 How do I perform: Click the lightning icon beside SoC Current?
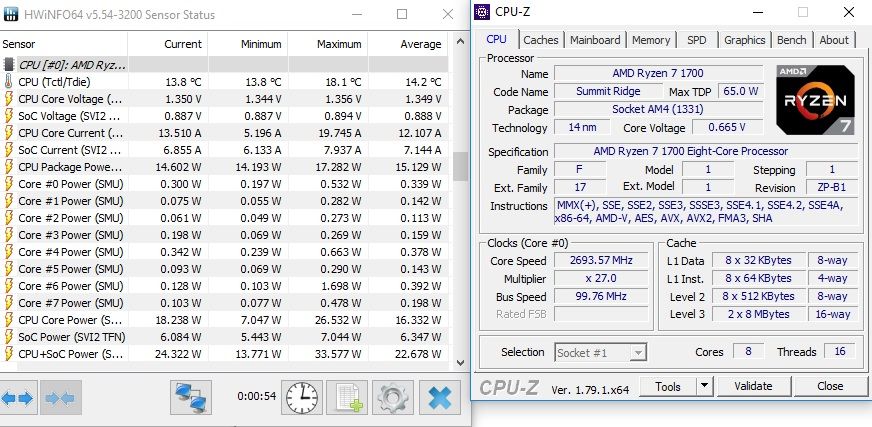tap(8, 150)
